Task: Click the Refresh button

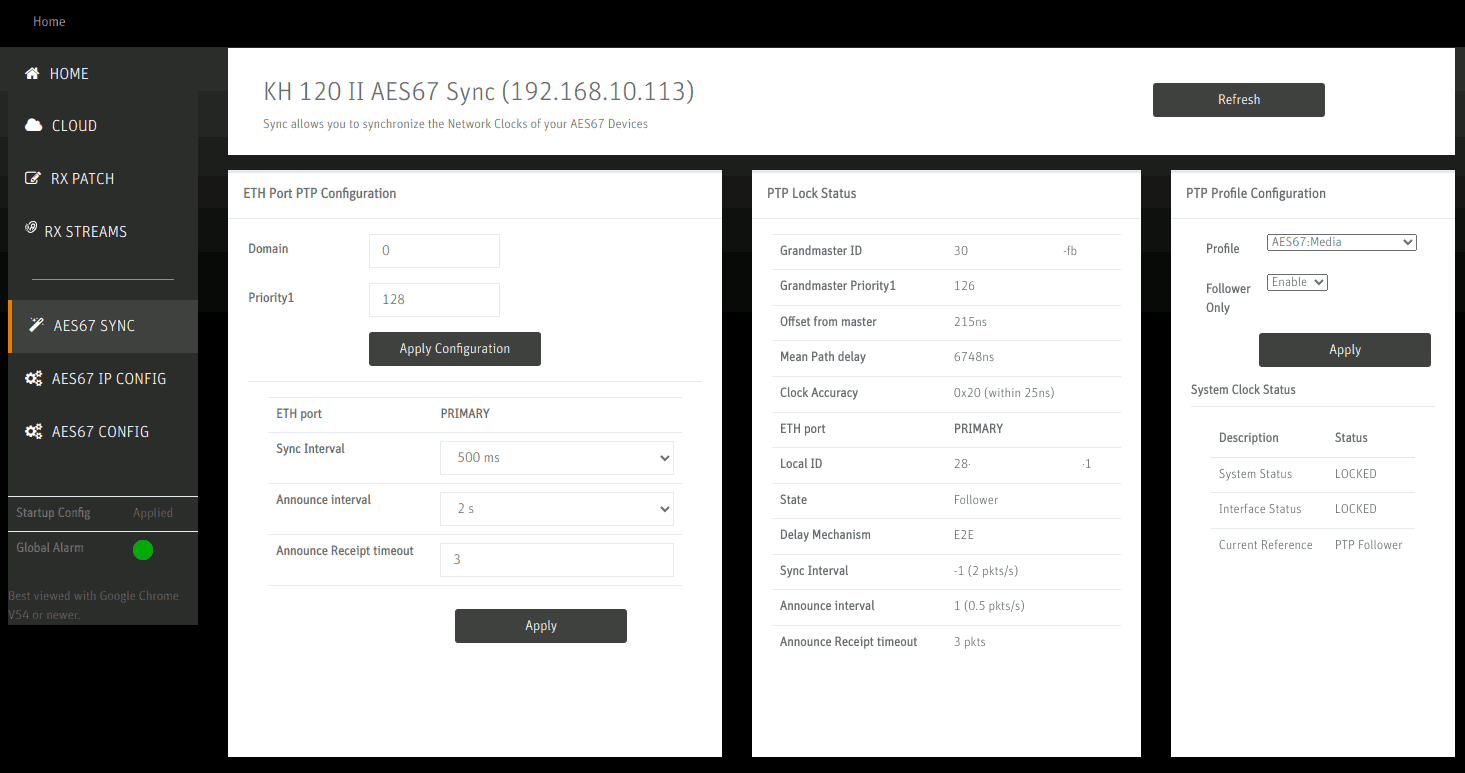Action: point(1239,100)
